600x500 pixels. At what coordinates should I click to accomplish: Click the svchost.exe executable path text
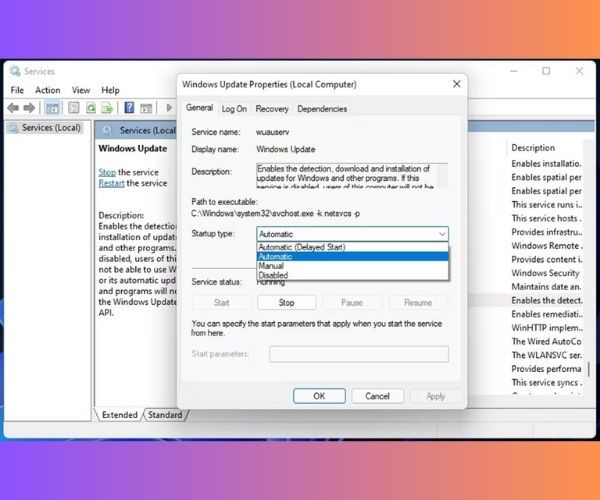tap(276, 213)
